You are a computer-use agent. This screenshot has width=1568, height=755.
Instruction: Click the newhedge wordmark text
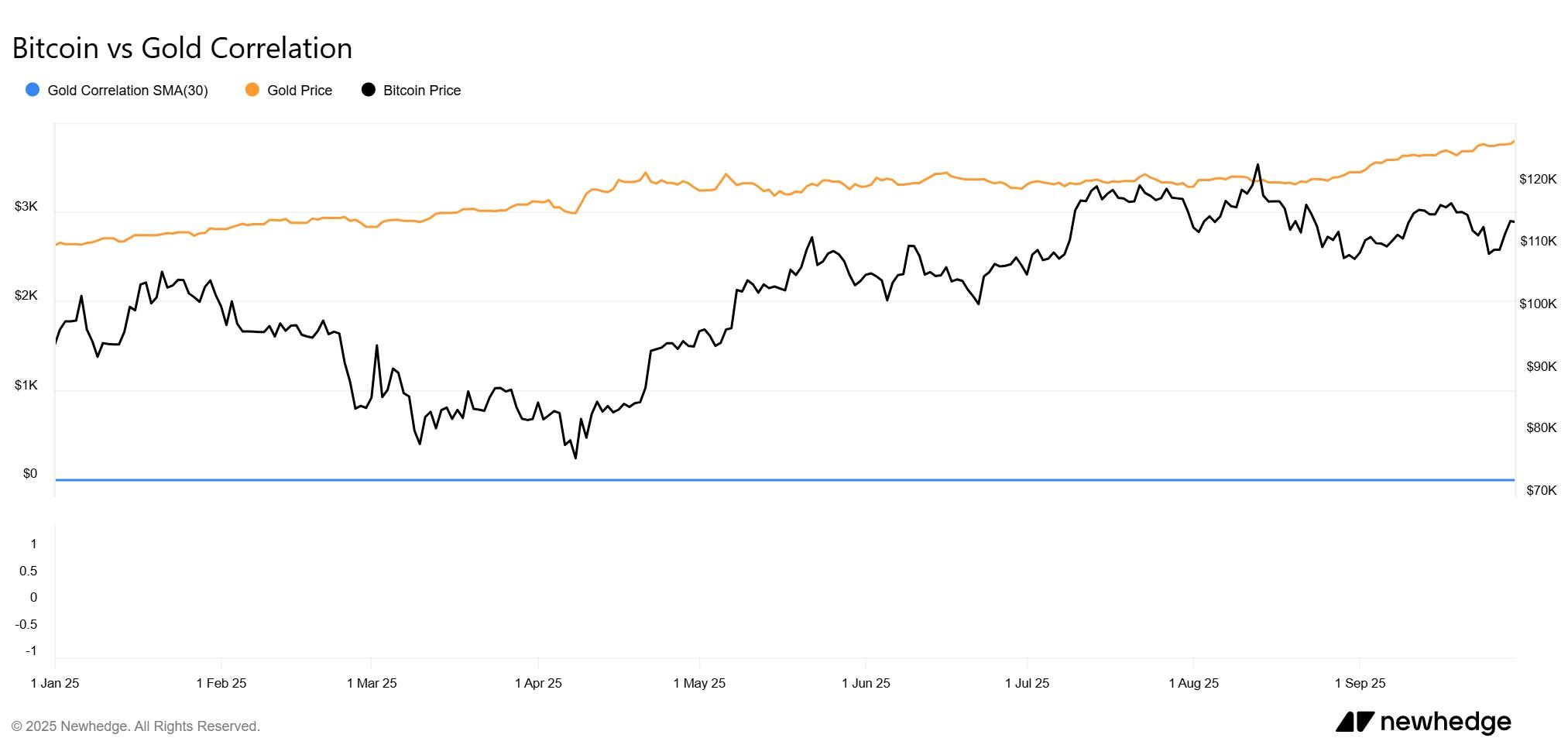[x=1445, y=722]
